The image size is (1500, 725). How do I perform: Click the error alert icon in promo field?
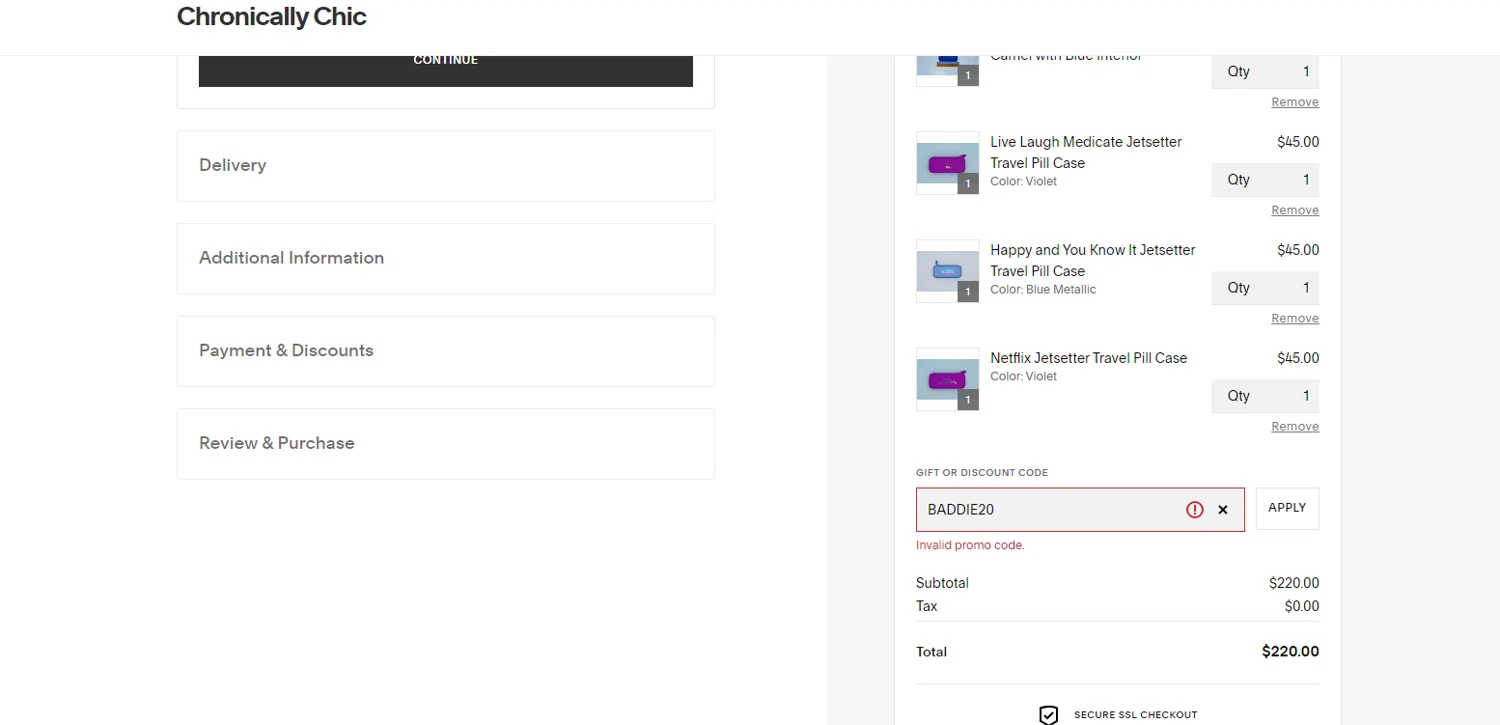[x=1194, y=510]
